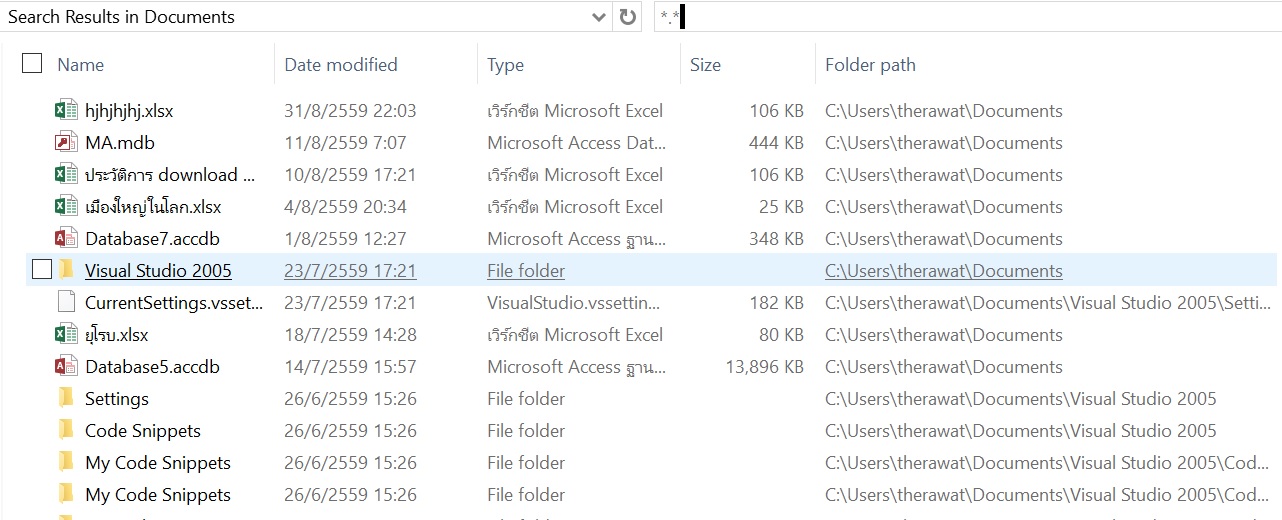
Task: Check the box beside Visual Studio 2005
Action: pos(42,270)
